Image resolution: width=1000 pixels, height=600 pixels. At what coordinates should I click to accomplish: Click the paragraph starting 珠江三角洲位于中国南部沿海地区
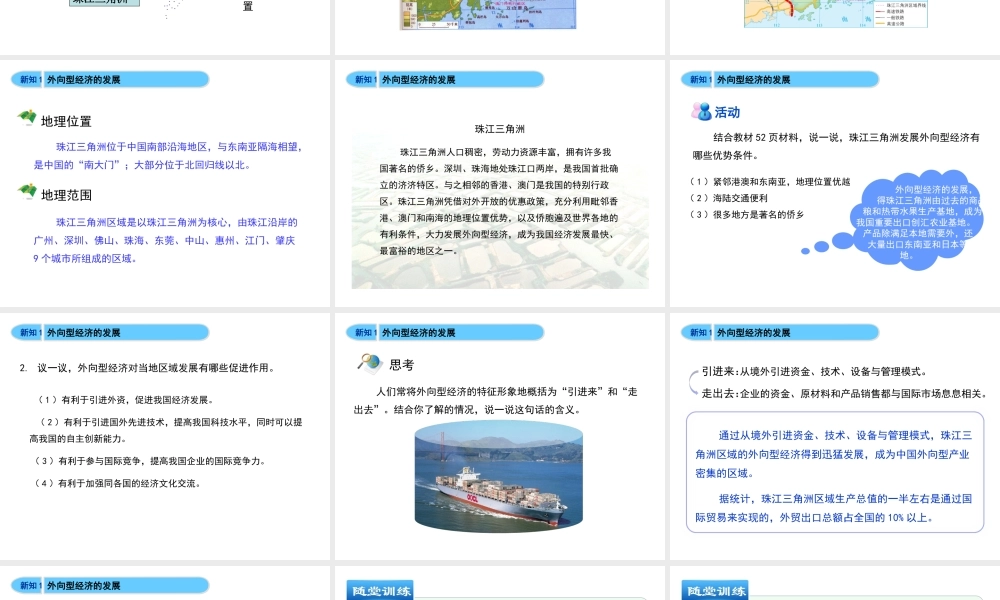point(168,156)
